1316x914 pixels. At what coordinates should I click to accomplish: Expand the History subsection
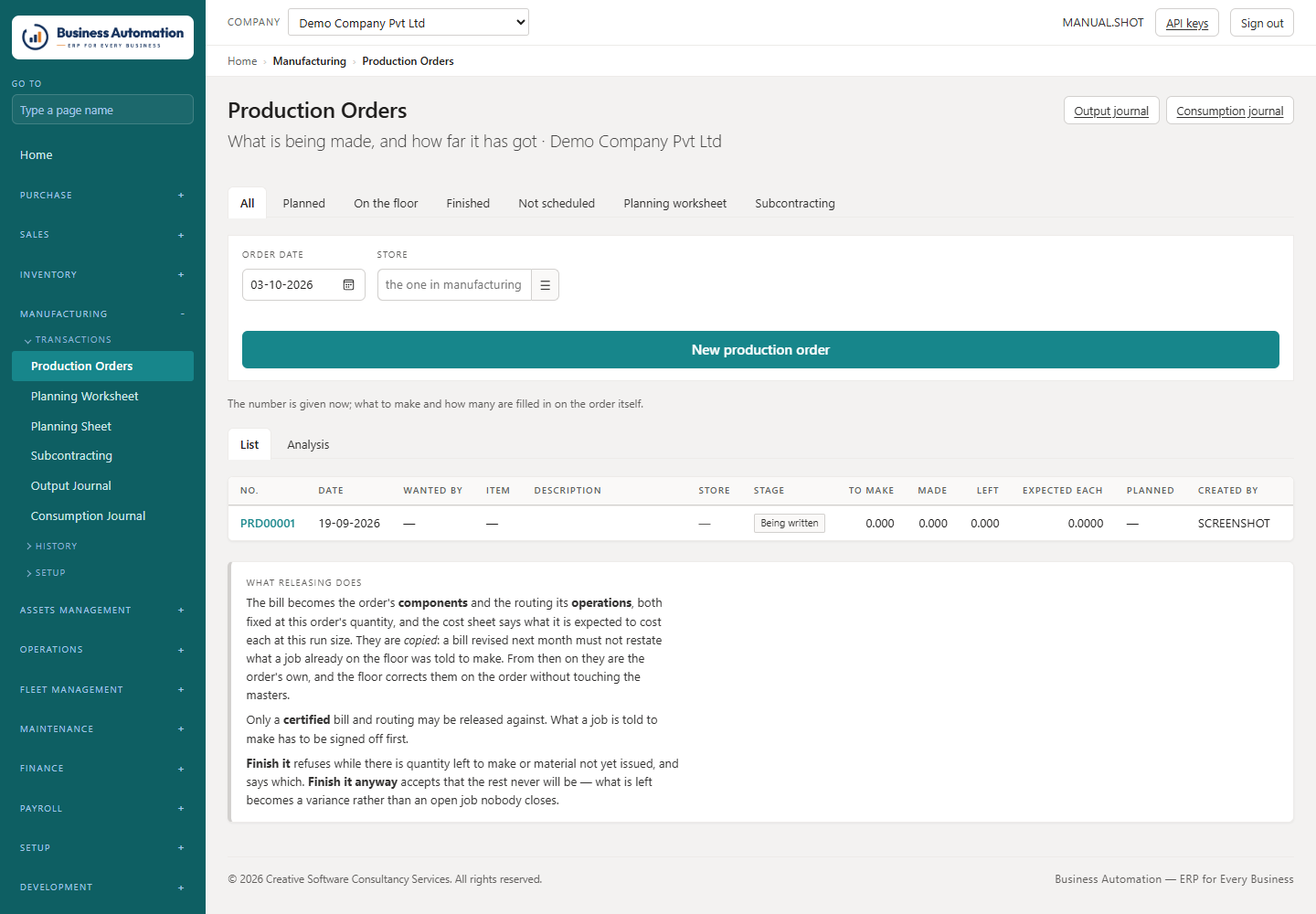pyautogui.click(x=52, y=547)
